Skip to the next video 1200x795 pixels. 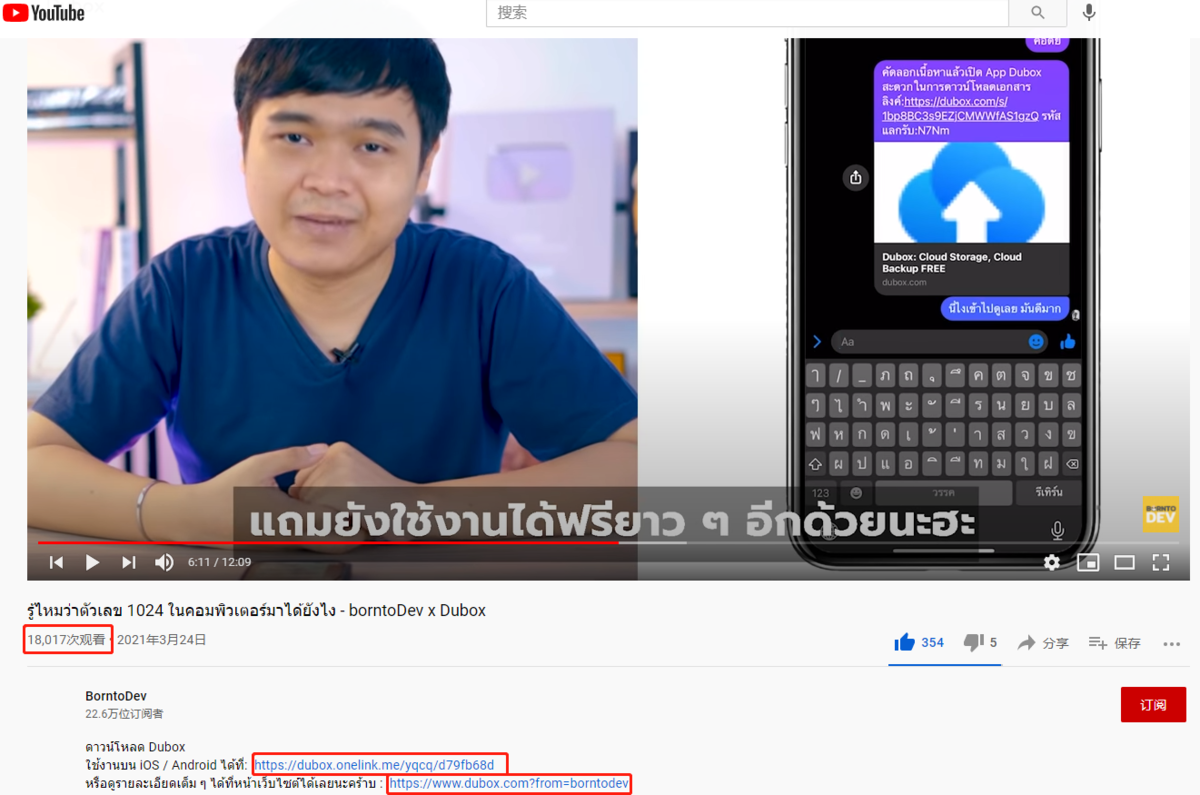coord(129,563)
